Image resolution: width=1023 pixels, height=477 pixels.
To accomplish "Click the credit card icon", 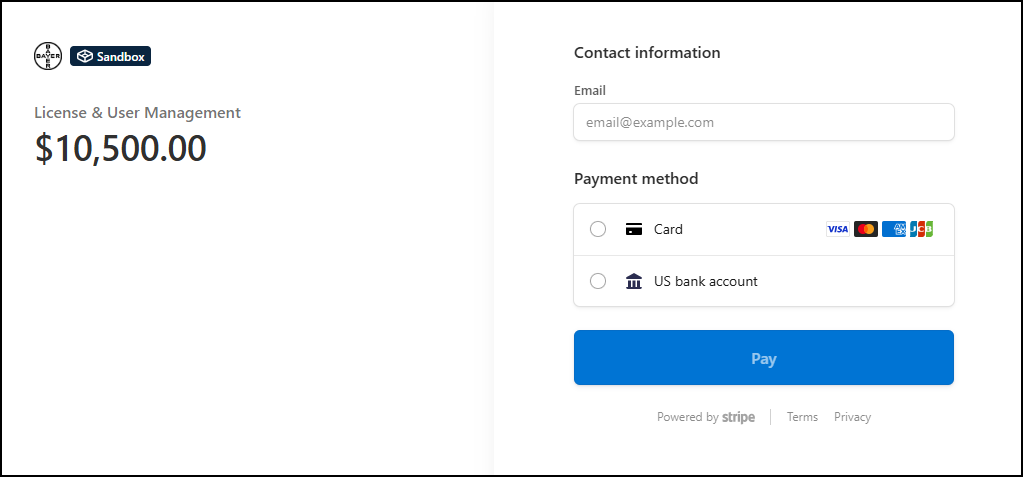I will click(633, 229).
